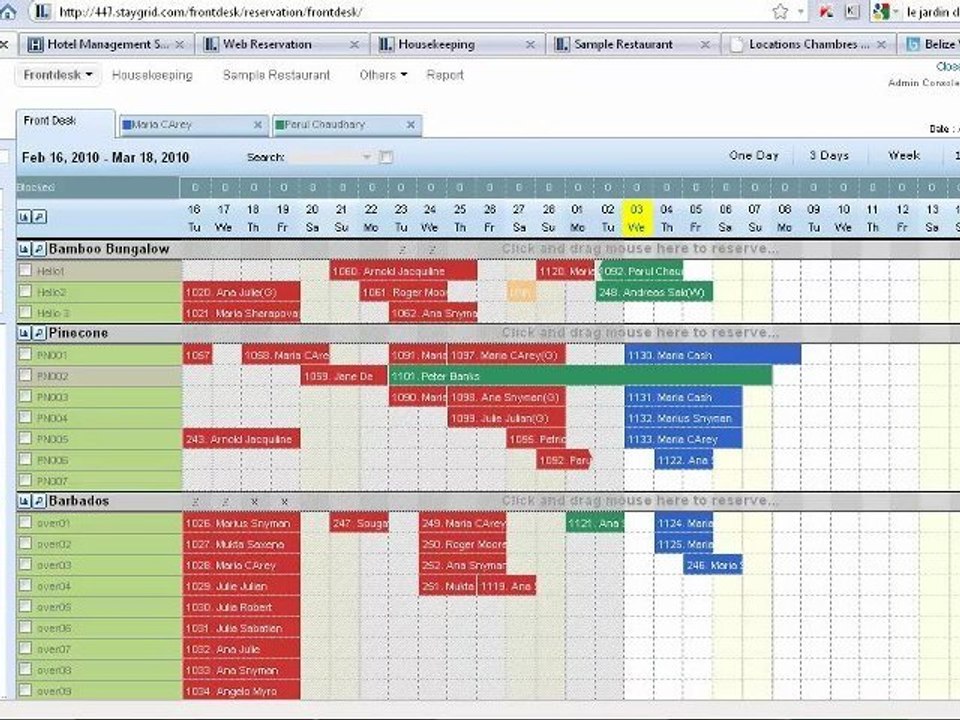Click the browser home icon
Screen dimensions: 960x720
(8, 12)
